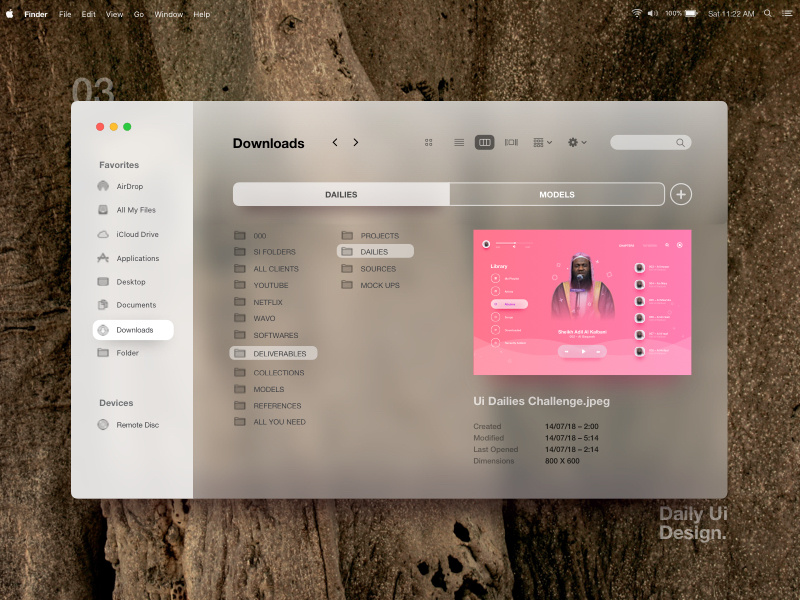The height and width of the screenshot is (600, 800).
Task: Select the DELIVERABLES folder
Action: (x=273, y=353)
